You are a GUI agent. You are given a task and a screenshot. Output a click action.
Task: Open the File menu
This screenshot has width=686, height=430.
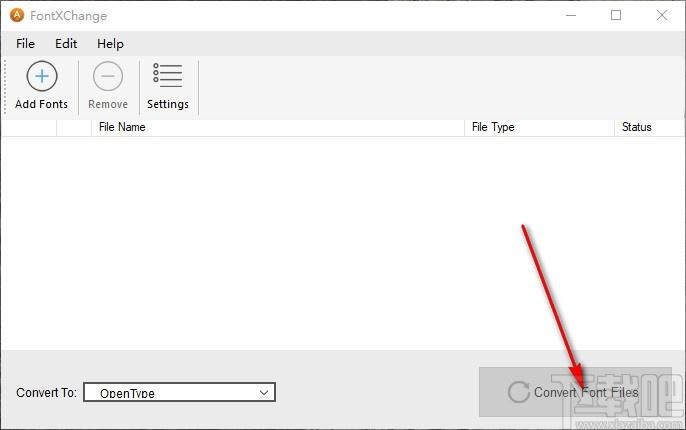point(25,44)
